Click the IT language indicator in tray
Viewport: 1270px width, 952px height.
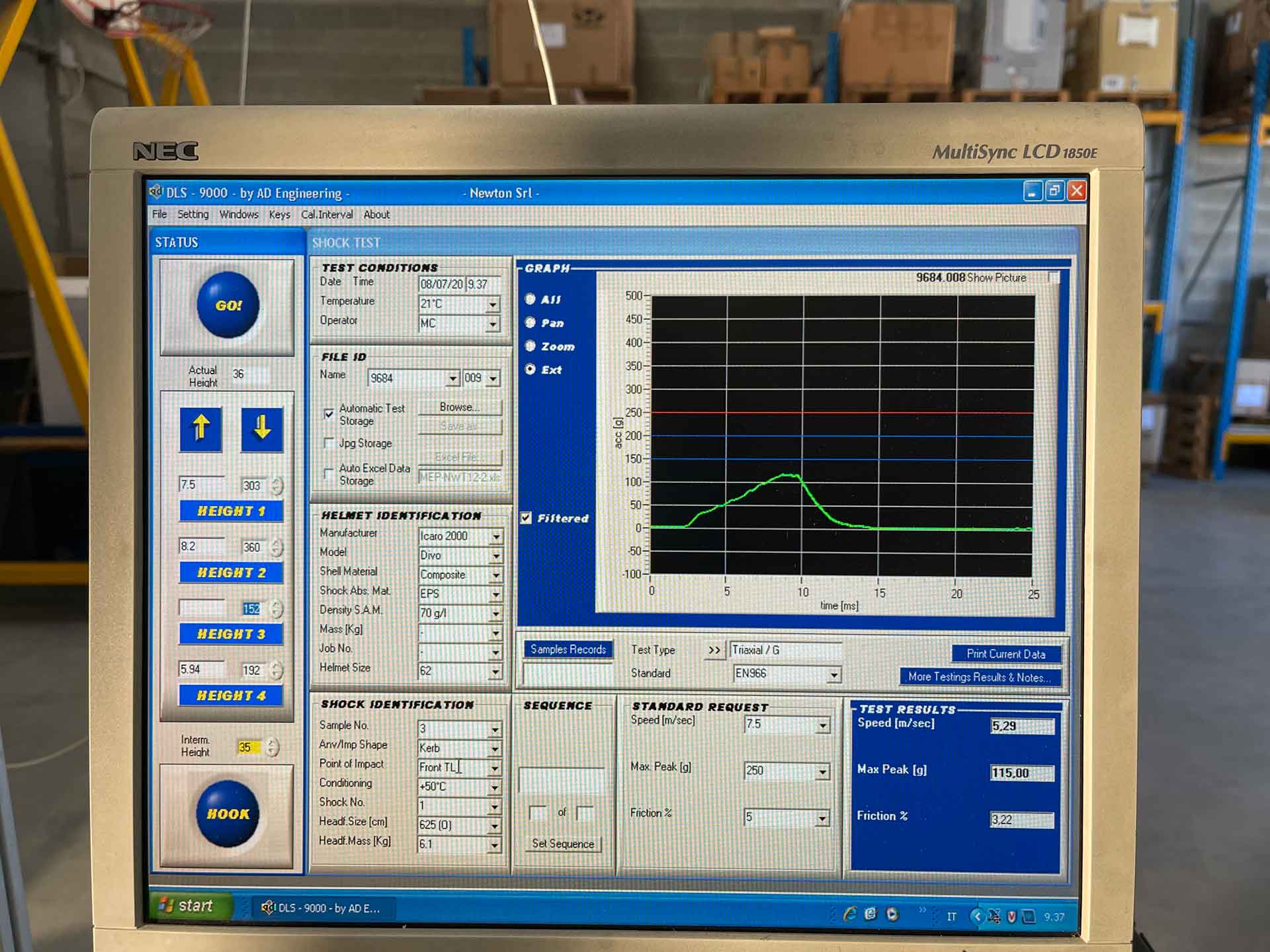tap(951, 916)
